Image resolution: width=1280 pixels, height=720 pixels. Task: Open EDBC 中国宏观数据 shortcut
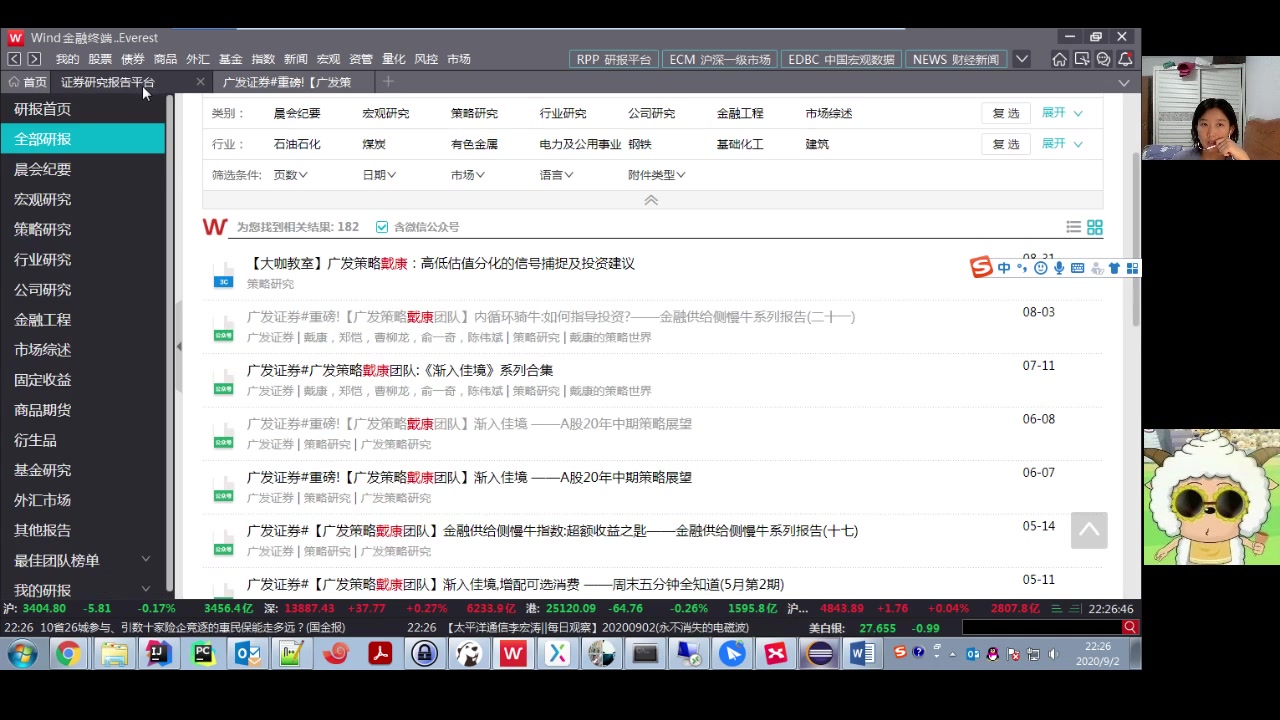(841, 59)
